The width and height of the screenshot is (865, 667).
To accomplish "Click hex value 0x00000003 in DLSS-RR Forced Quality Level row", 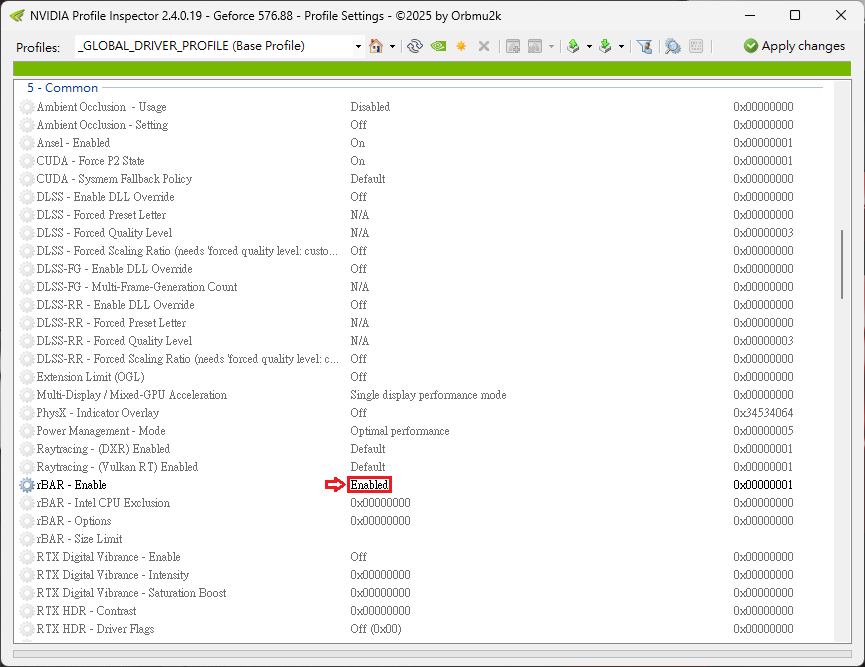I will click(x=763, y=341).
